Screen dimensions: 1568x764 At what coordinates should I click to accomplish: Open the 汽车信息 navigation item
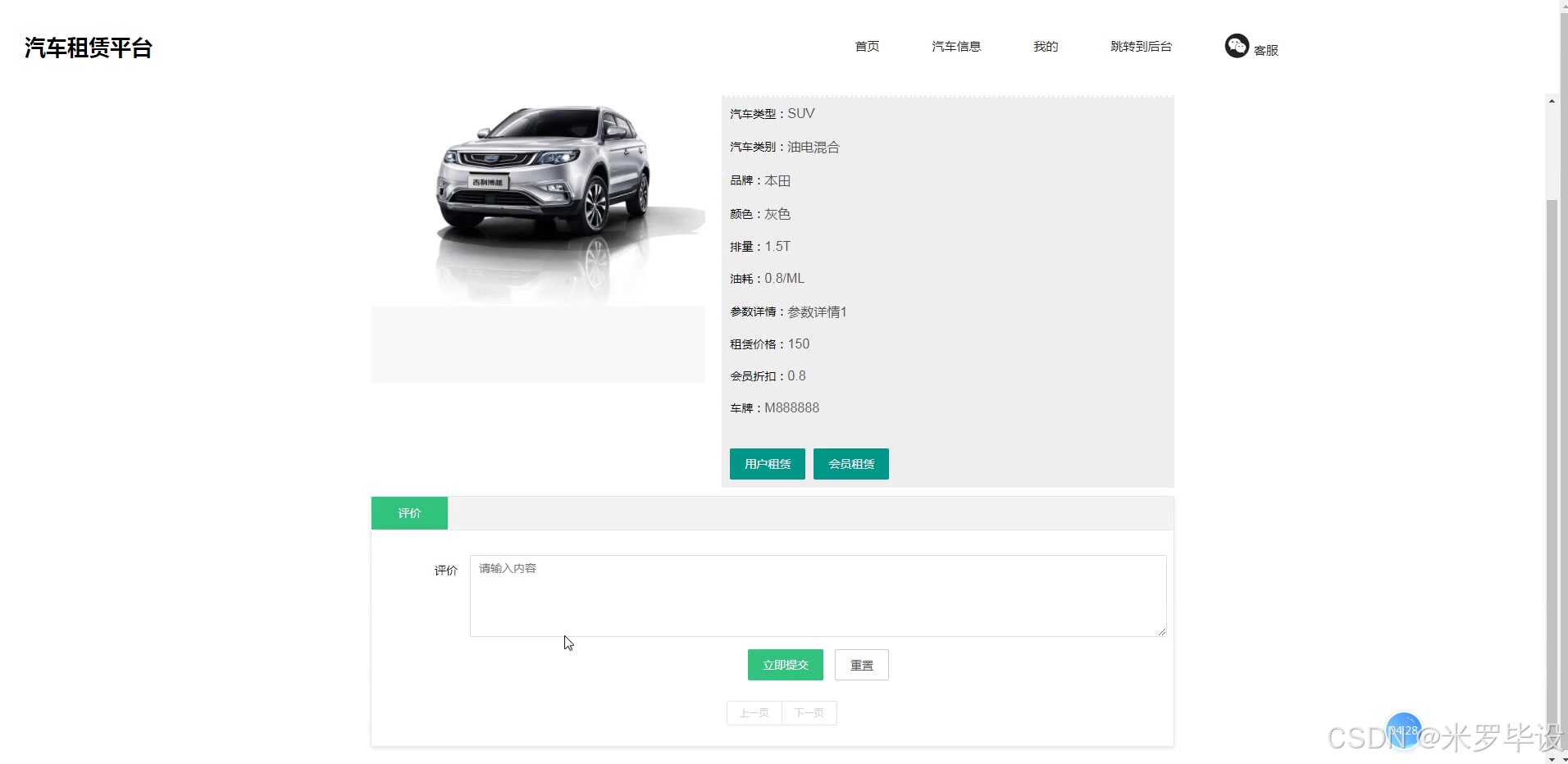pyautogui.click(x=956, y=47)
